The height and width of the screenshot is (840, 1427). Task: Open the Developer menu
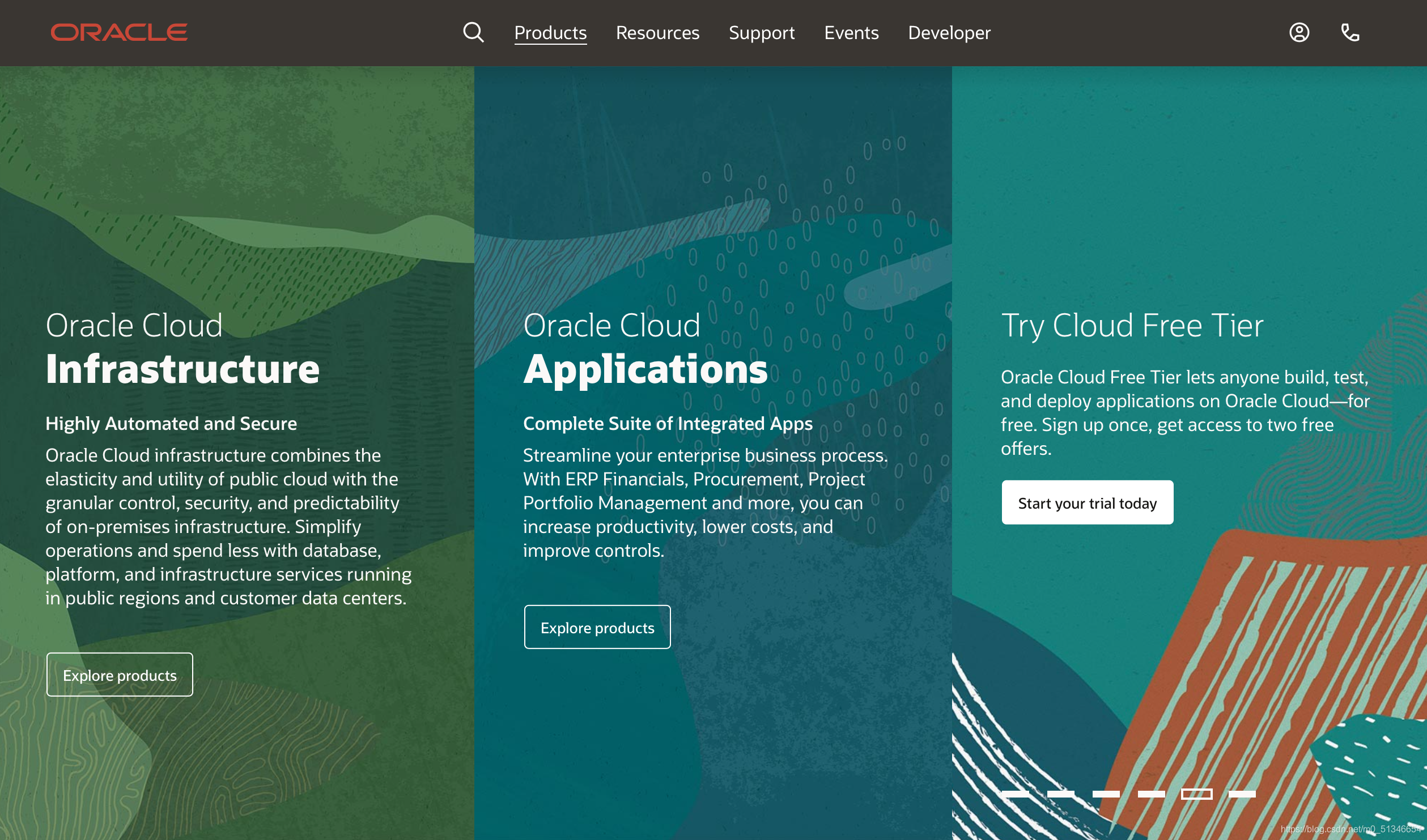tap(949, 32)
